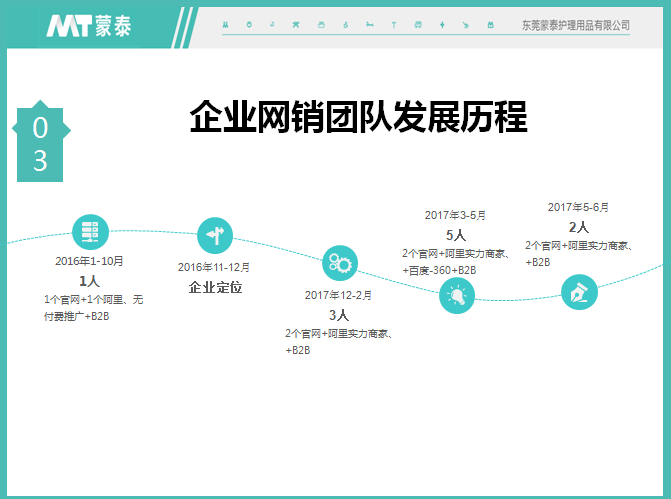Screen dimensions: 671x499
Task: Select the slide title 企业网销团队发展历程
Action: [x=358, y=117]
